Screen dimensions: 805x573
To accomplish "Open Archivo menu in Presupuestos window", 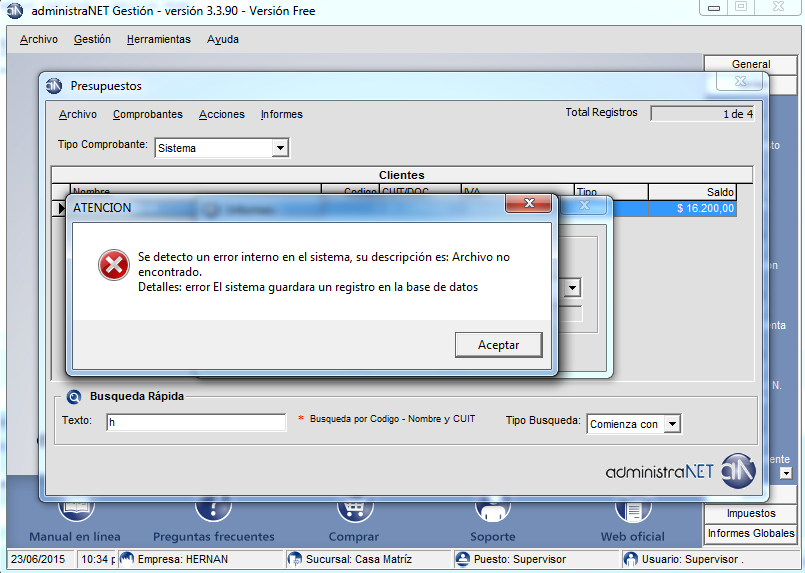I will (x=78, y=114).
